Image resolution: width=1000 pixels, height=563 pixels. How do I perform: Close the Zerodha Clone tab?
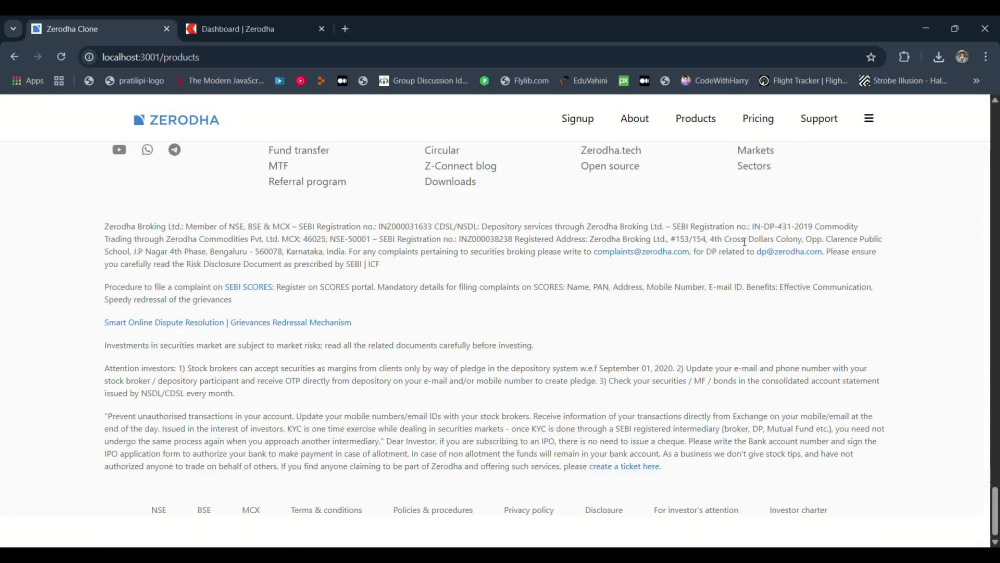166,29
